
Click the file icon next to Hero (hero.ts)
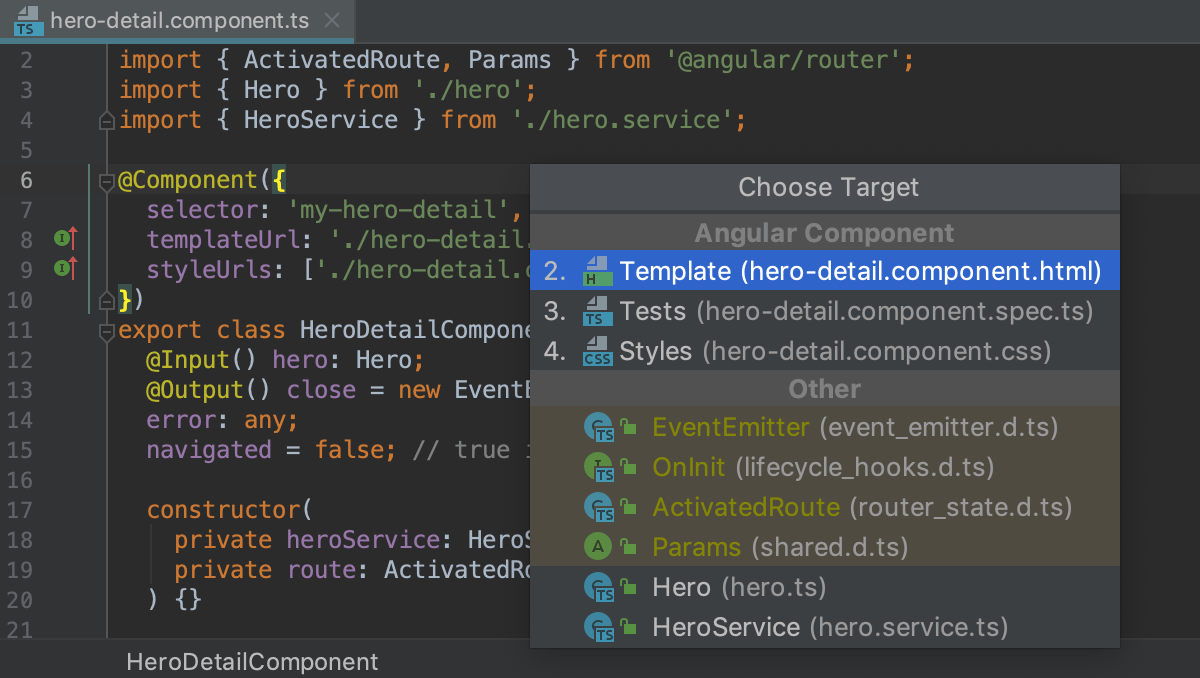pos(597,587)
